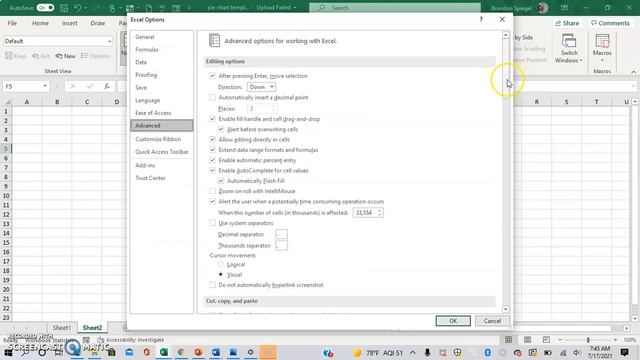Click the insert function fx icon
The width and height of the screenshot is (640, 360).
(x=107, y=86)
